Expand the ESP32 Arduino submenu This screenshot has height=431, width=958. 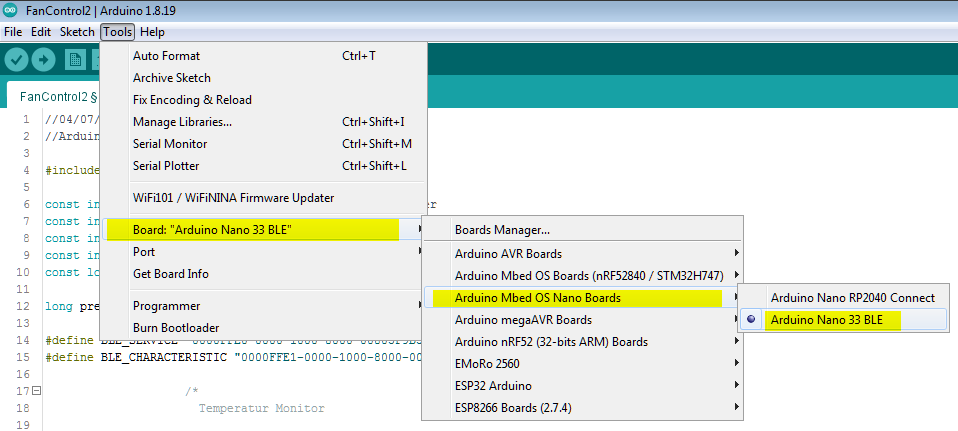click(582, 385)
